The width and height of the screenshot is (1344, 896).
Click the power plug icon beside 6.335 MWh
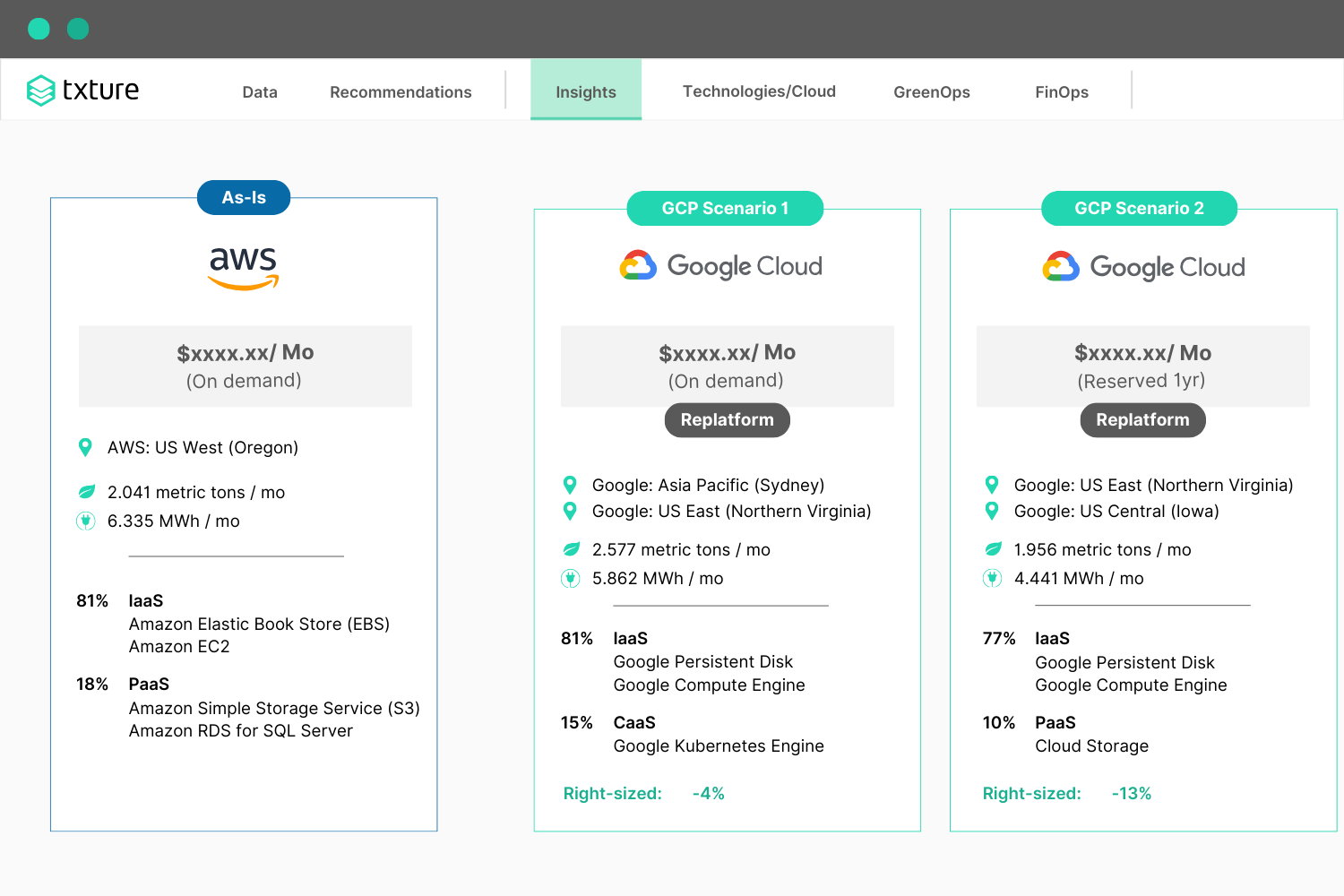tap(86, 521)
